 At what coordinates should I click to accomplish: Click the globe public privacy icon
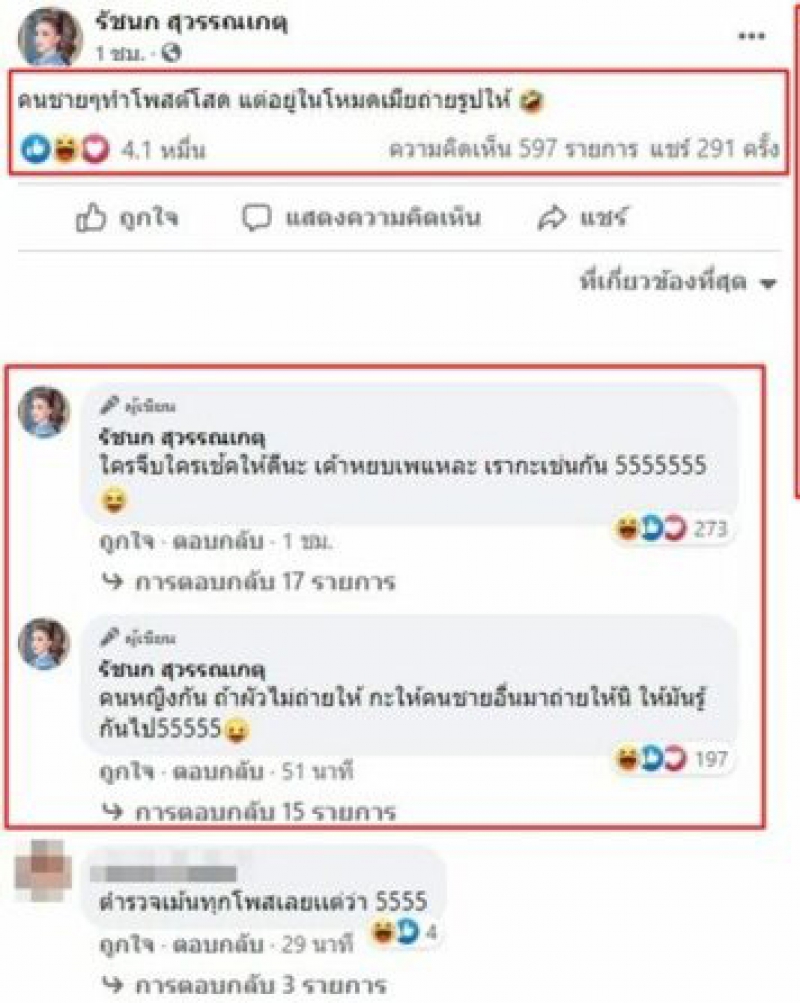(x=171, y=53)
